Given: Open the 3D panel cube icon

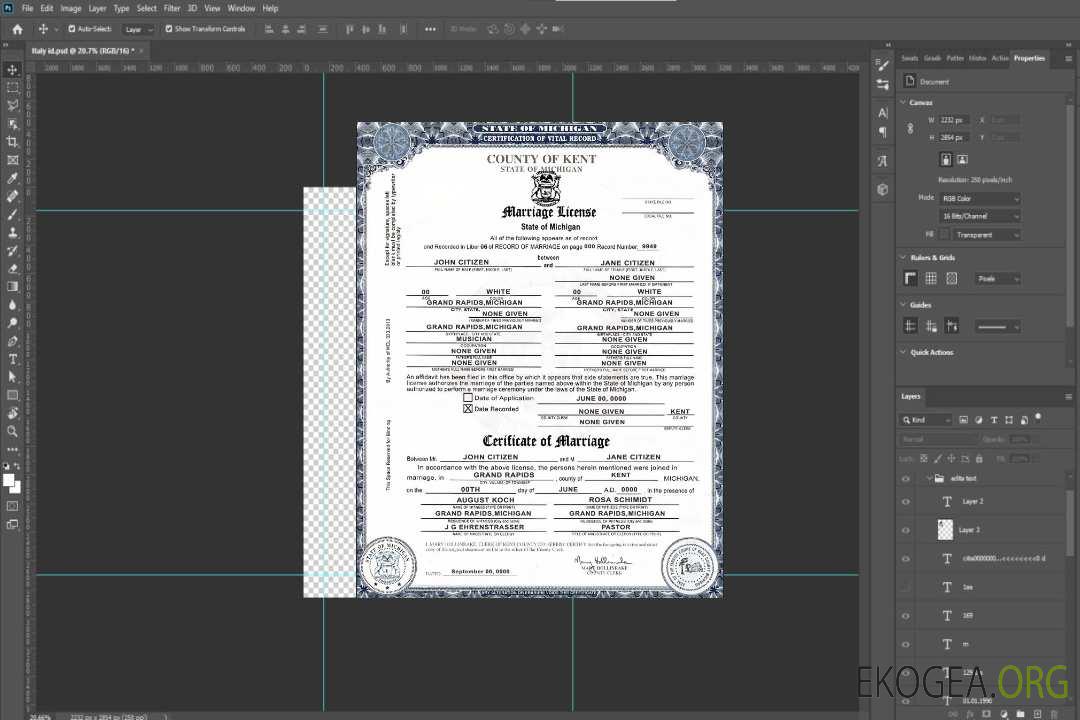Looking at the screenshot, I should 883,189.
